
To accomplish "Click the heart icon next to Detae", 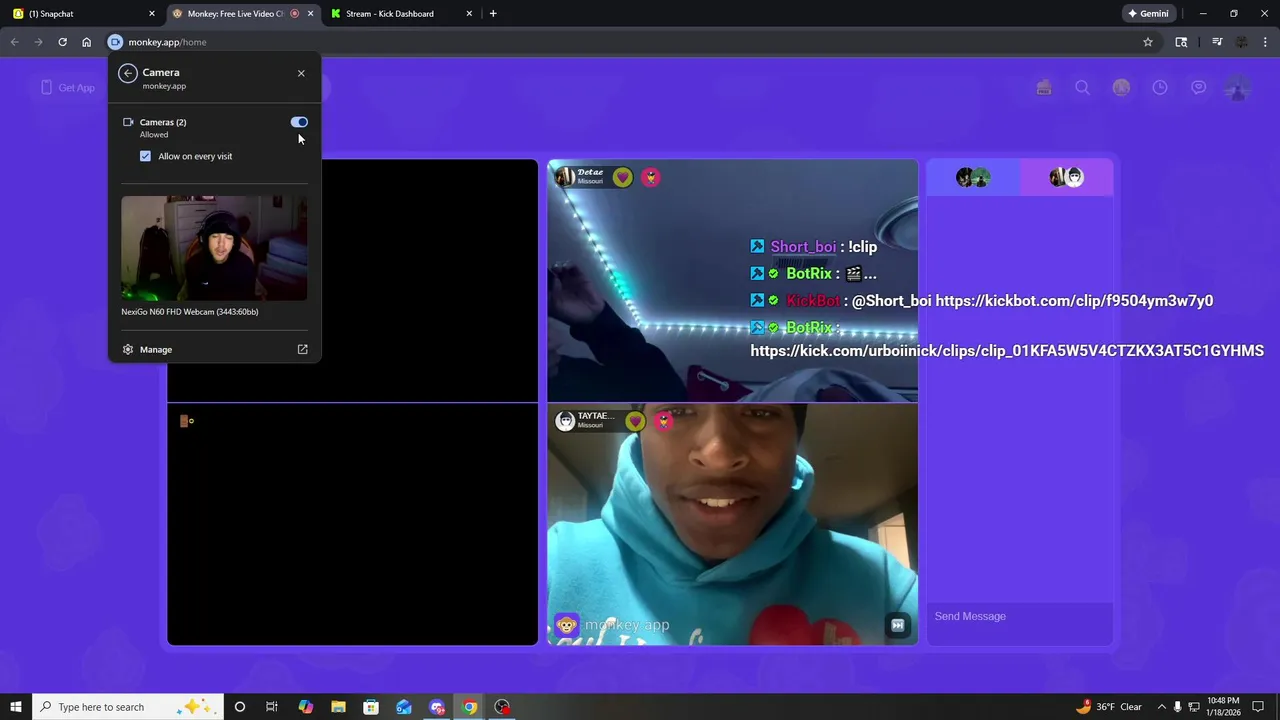I will (x=623, y=177).
